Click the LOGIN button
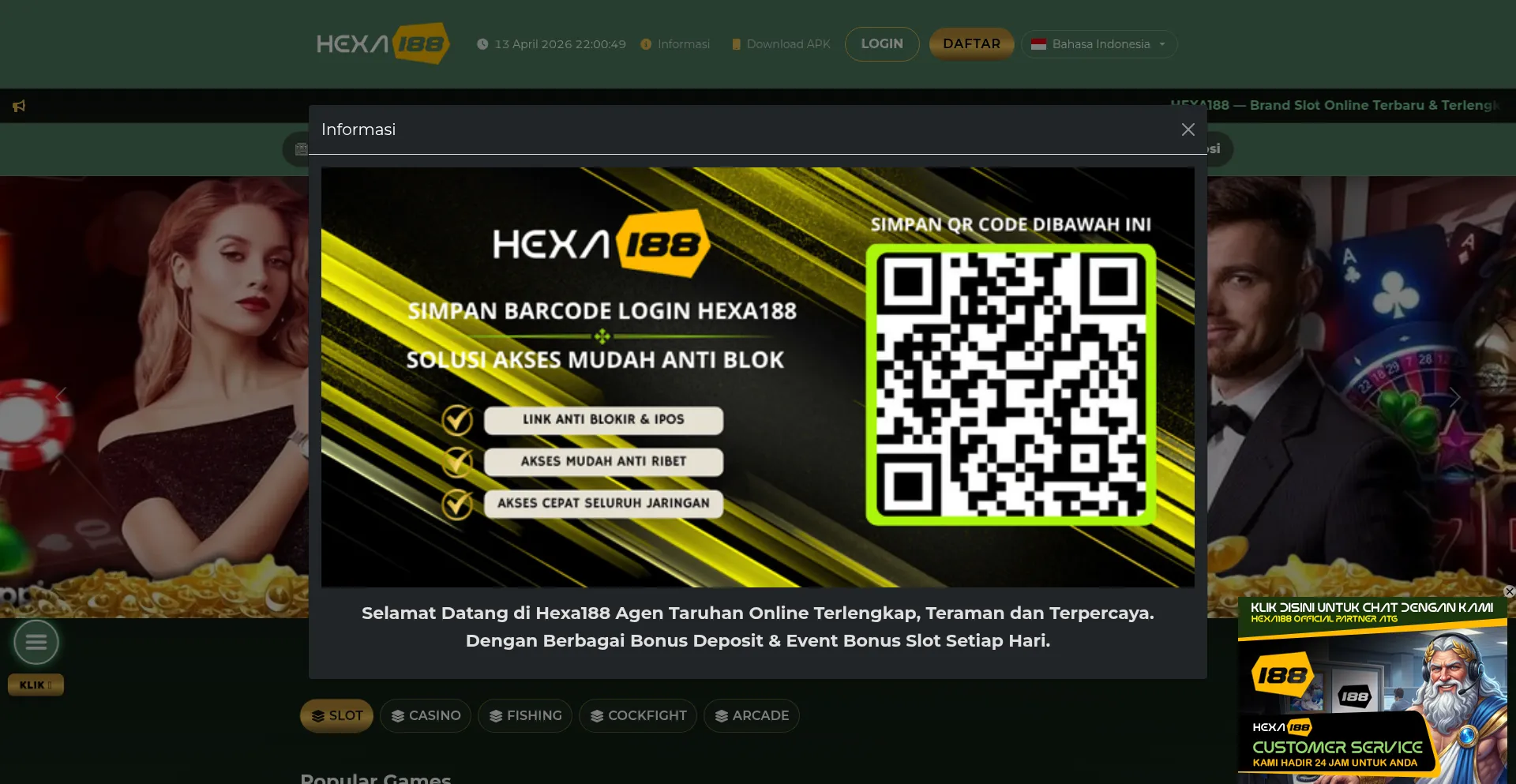The height and width of the screenshot is (784, 1516). [882, 44]
